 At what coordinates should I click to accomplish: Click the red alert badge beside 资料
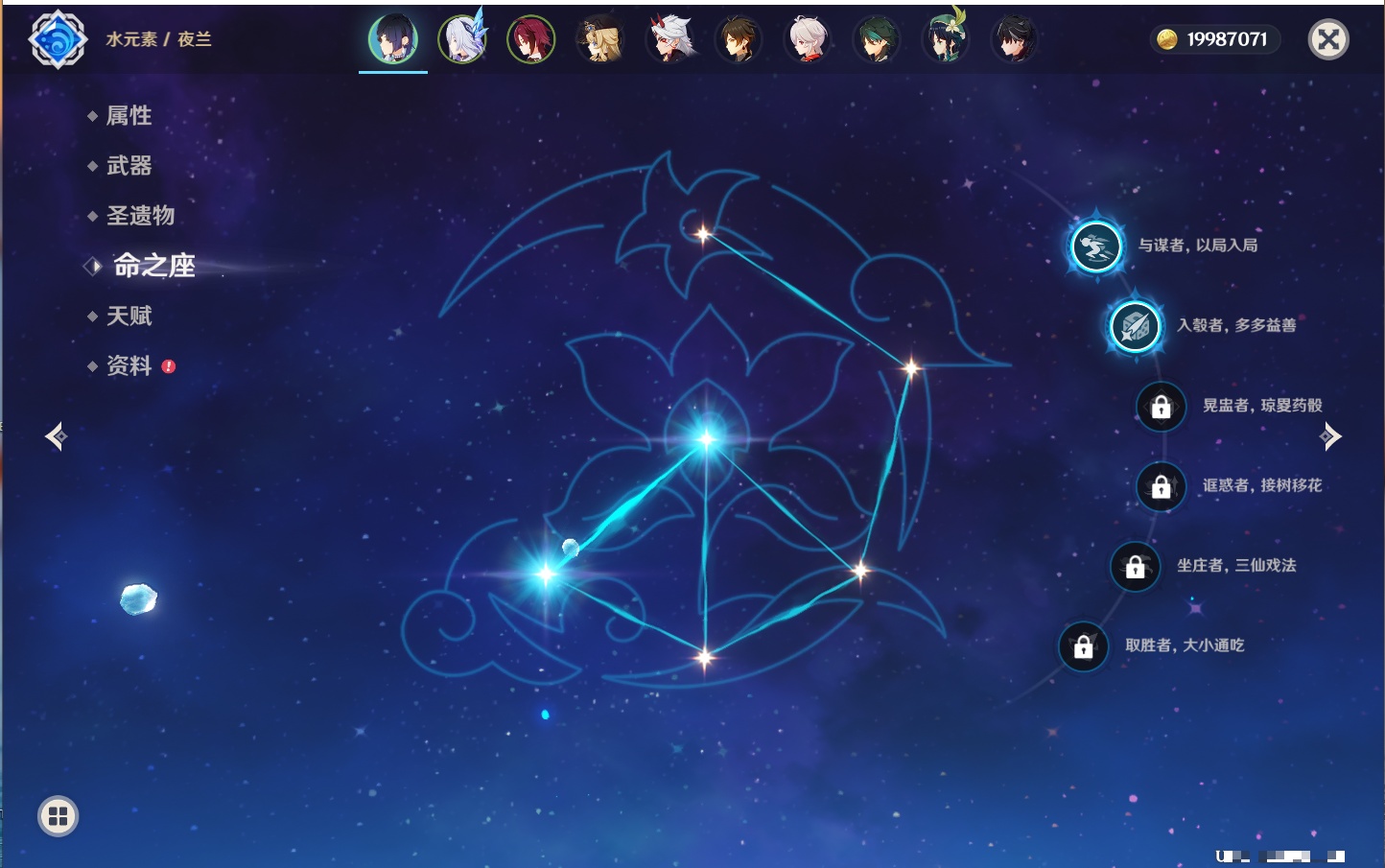pos(169,366)
